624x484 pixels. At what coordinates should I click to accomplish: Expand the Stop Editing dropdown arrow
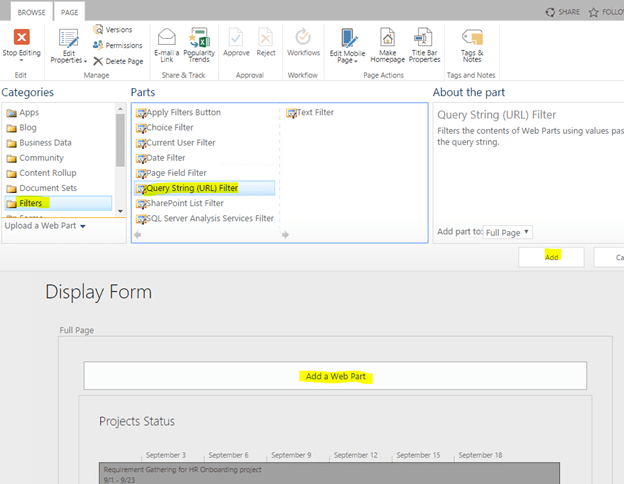tap(21, 60)
